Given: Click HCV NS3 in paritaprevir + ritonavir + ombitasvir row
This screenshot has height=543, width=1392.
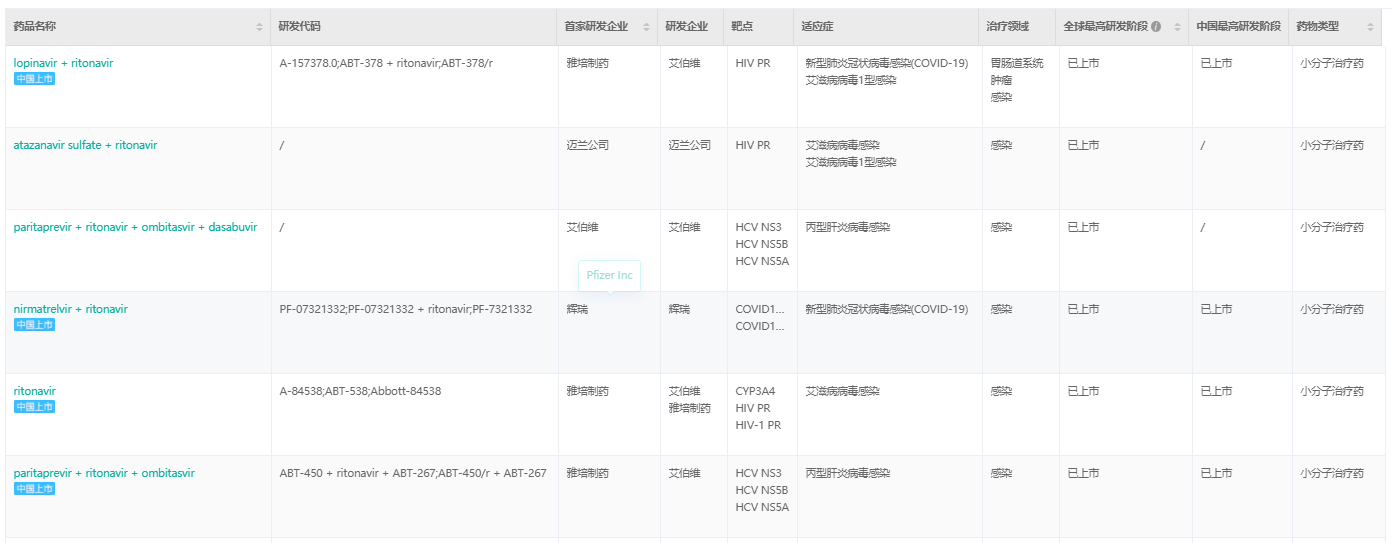Looking at the screenshot, I should pos(759,473).
